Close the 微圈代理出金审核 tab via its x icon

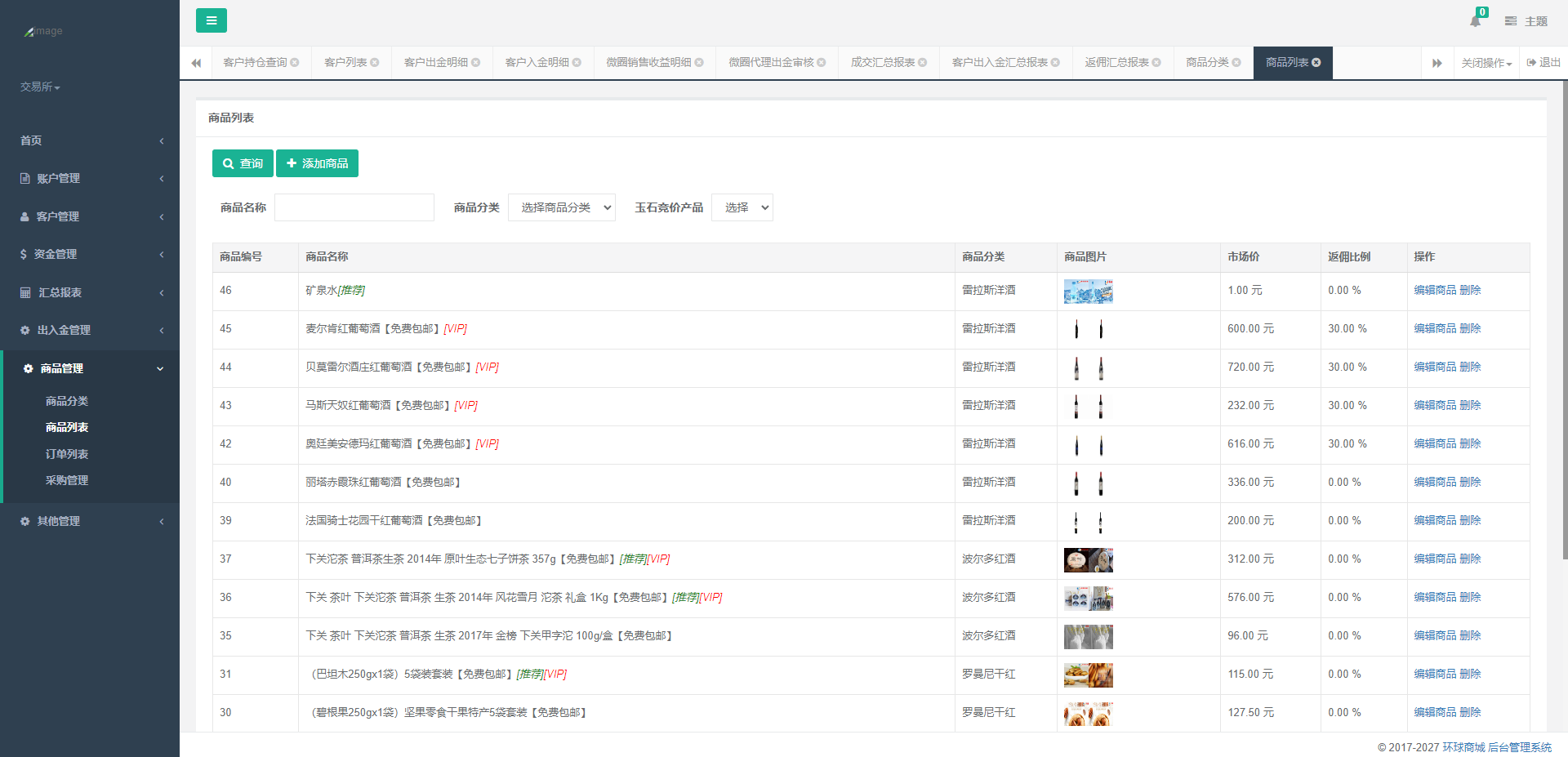tap(822, 62)
